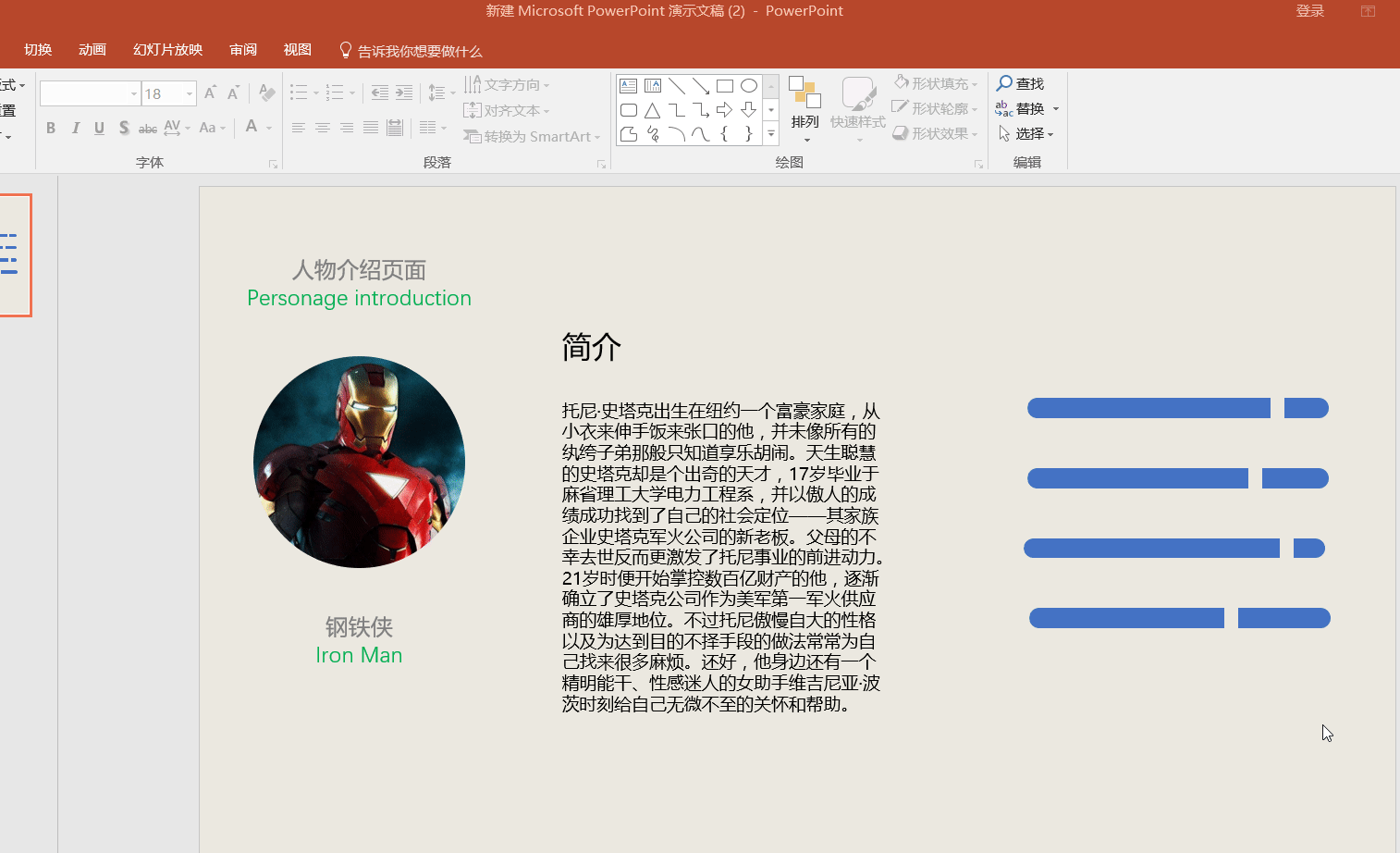Click the 钢铁侠 caption text
This screenshot has width=1400, height=853.
point(359,627)
